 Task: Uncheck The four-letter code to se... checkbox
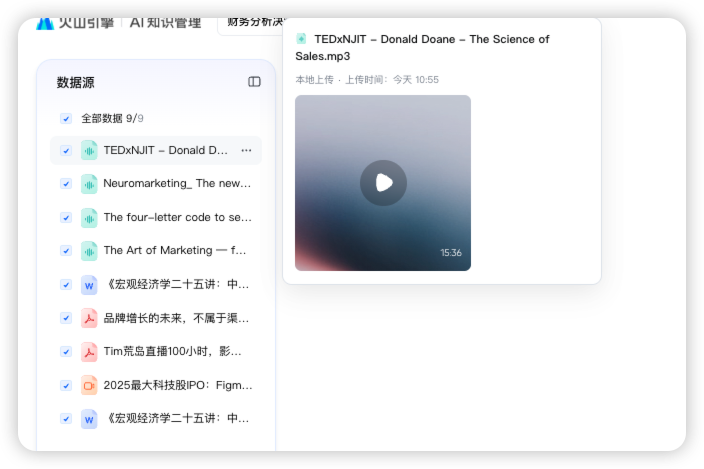point(66,218)
